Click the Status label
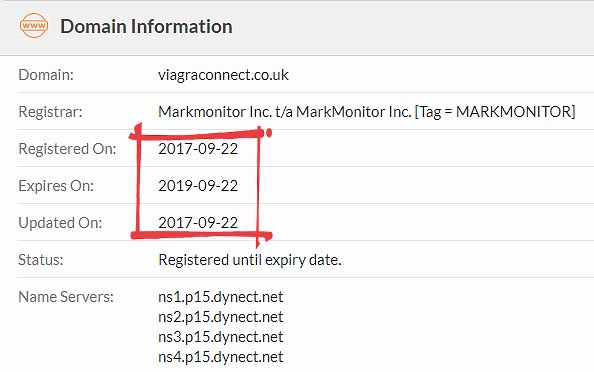 [41, 260]
